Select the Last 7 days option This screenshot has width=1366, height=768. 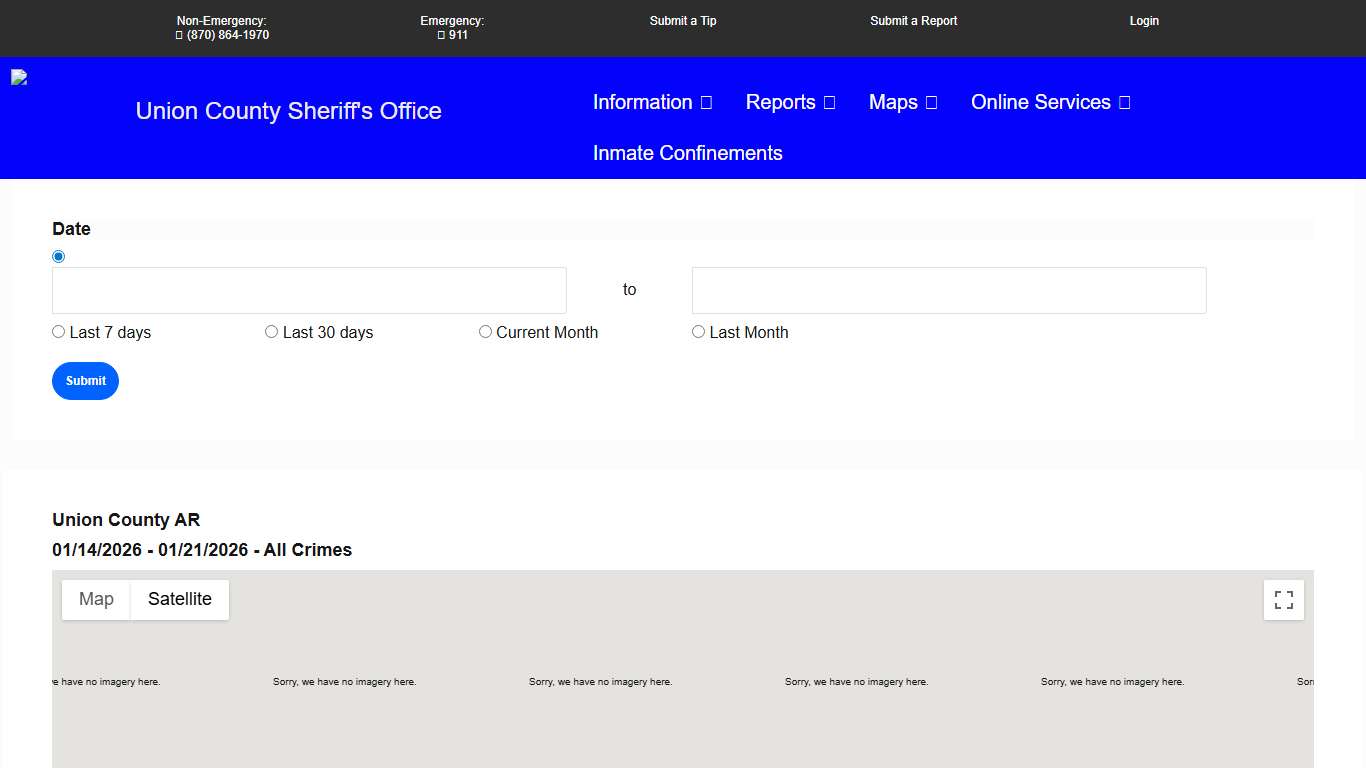pos(59,332)
